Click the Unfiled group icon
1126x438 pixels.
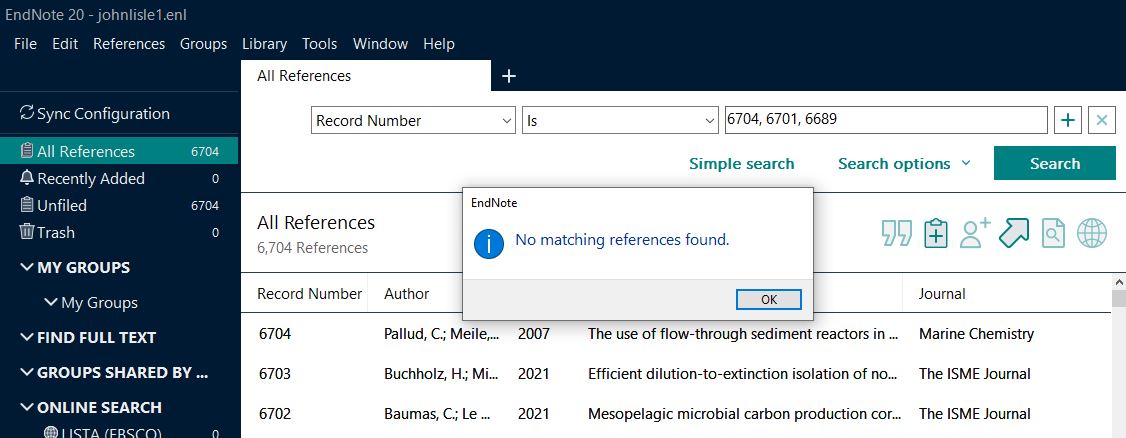27,205
